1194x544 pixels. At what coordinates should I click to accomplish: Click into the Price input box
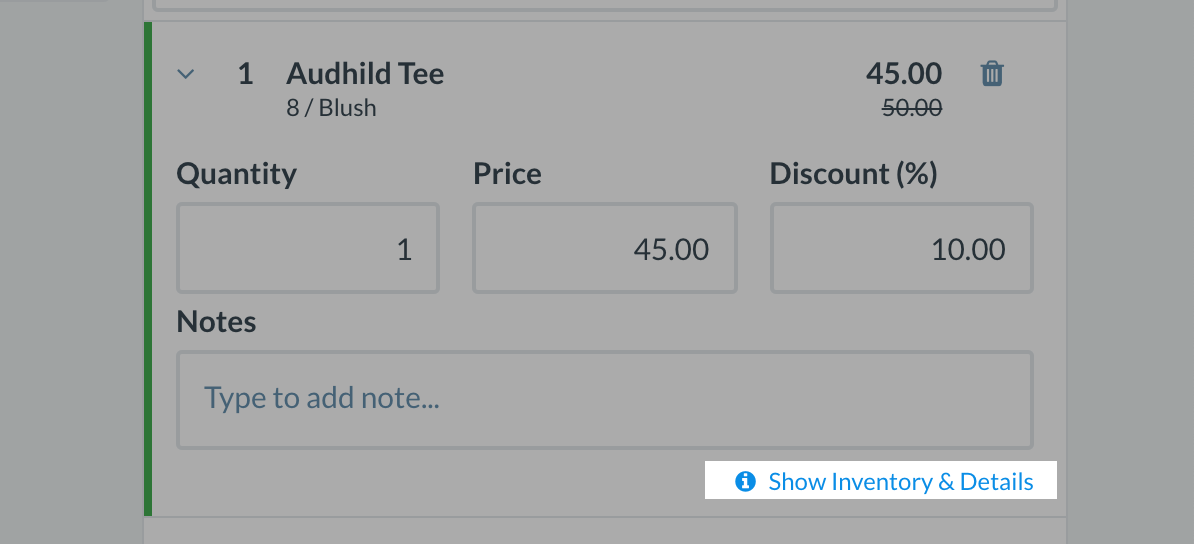point(605,249)
